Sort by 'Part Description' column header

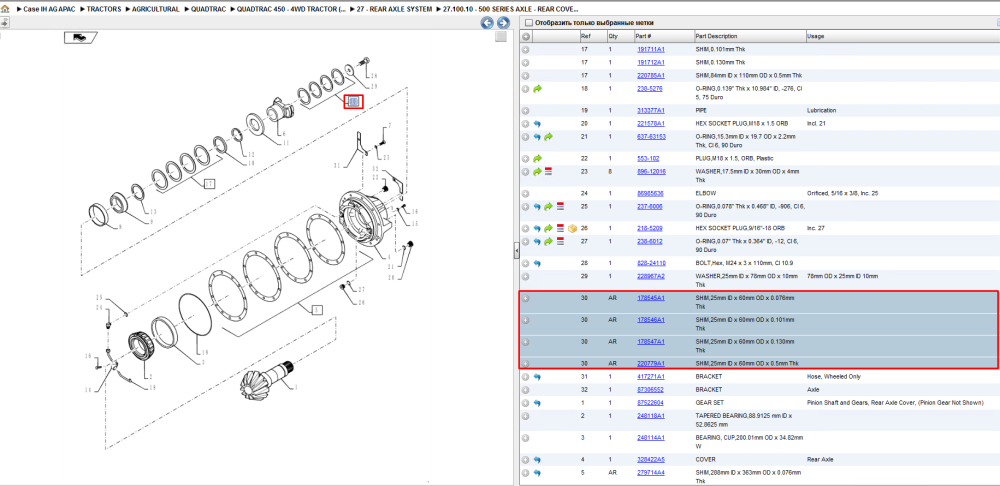750,36
